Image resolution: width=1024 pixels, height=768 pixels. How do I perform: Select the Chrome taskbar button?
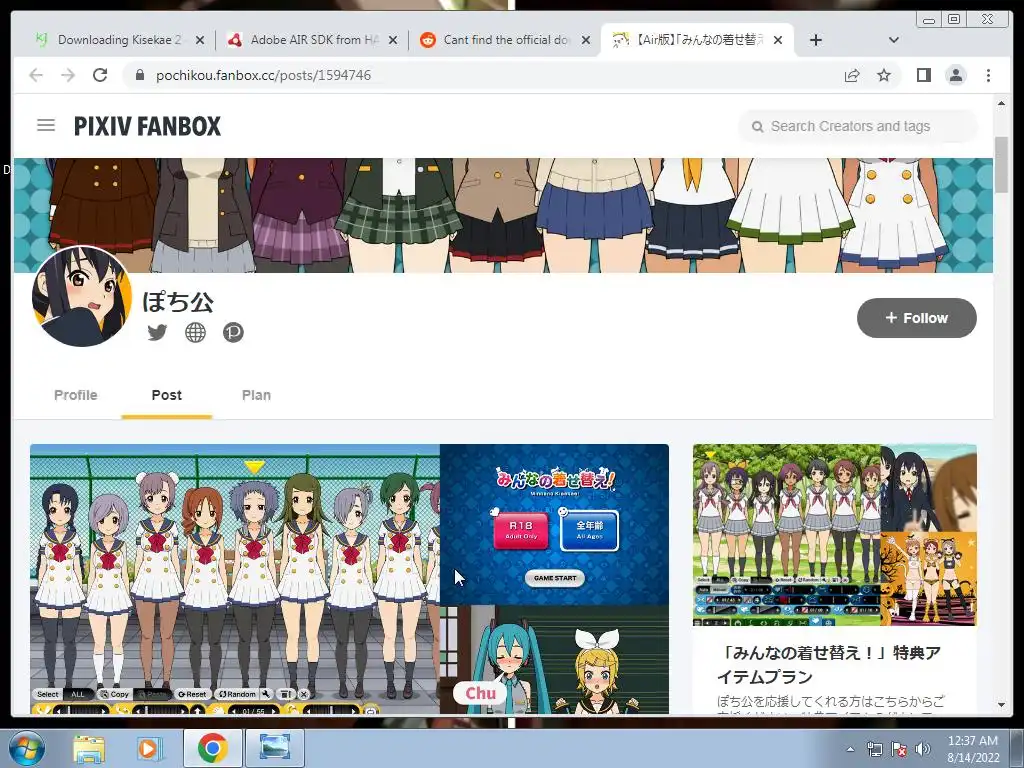(212, 748)
